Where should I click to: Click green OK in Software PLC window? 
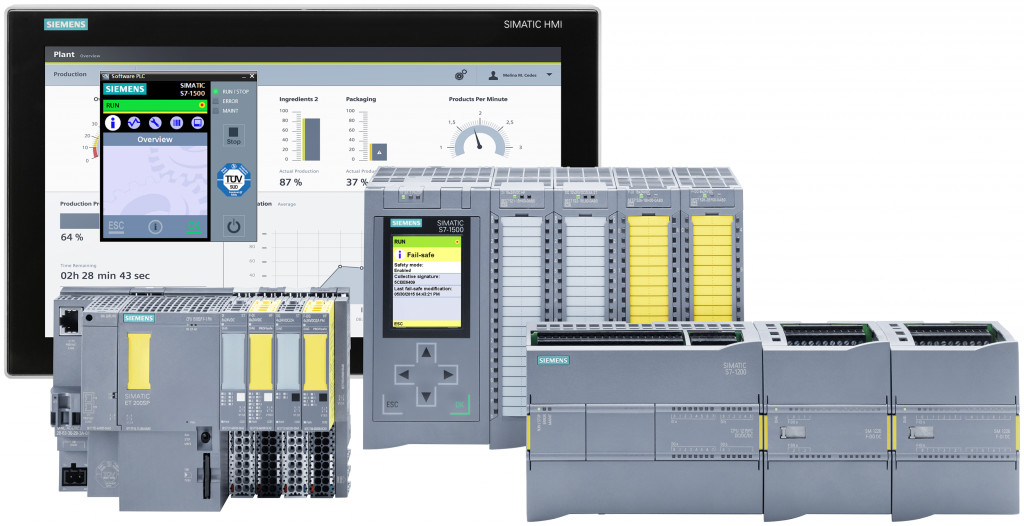194,227
